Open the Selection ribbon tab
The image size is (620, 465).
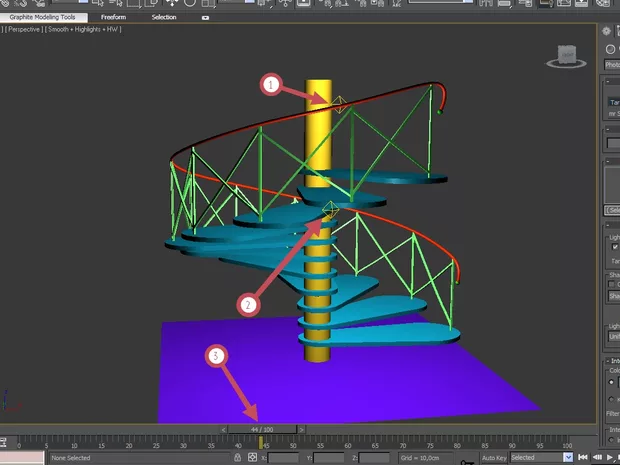click(x=163, y=17)
